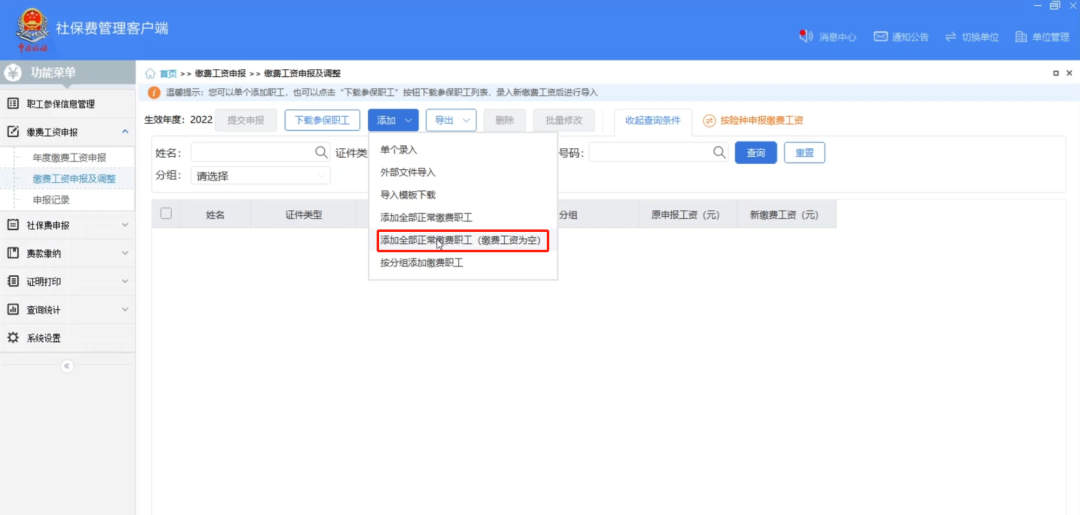Click the small square icon beside the breadcrumb close icon
The image size is (1080, 515).
pos(1056,73)
